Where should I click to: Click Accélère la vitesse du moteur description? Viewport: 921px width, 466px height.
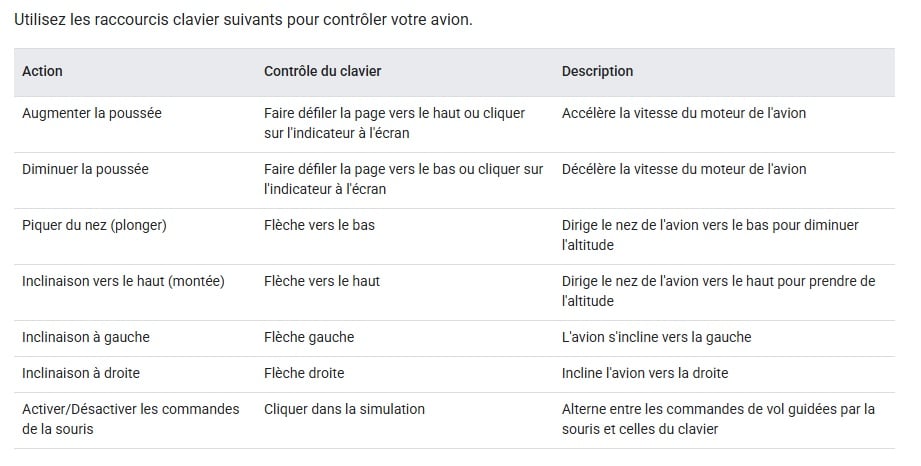pos(684,113)
